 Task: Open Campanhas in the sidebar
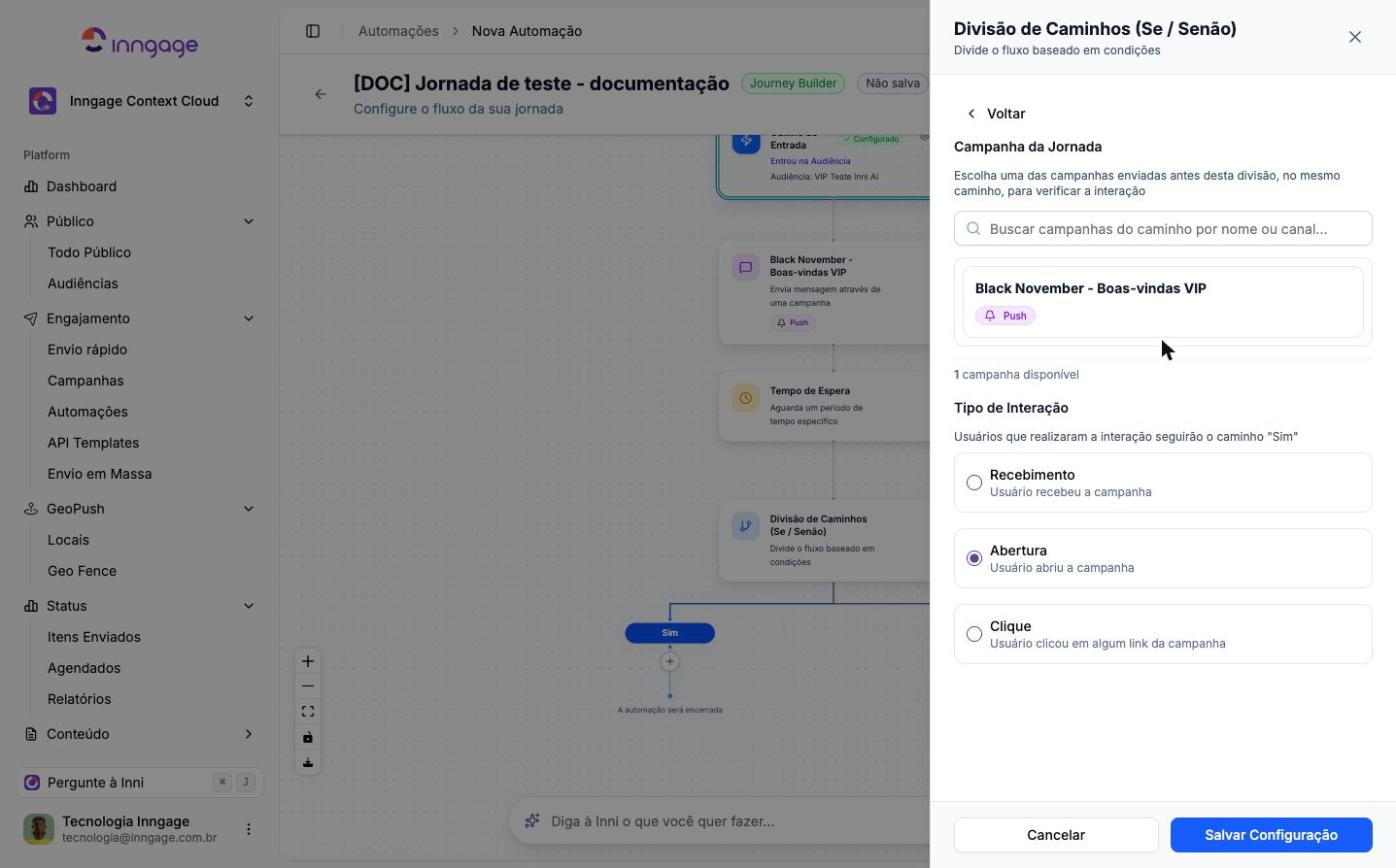pyautogui.click(x=86, y=380)
